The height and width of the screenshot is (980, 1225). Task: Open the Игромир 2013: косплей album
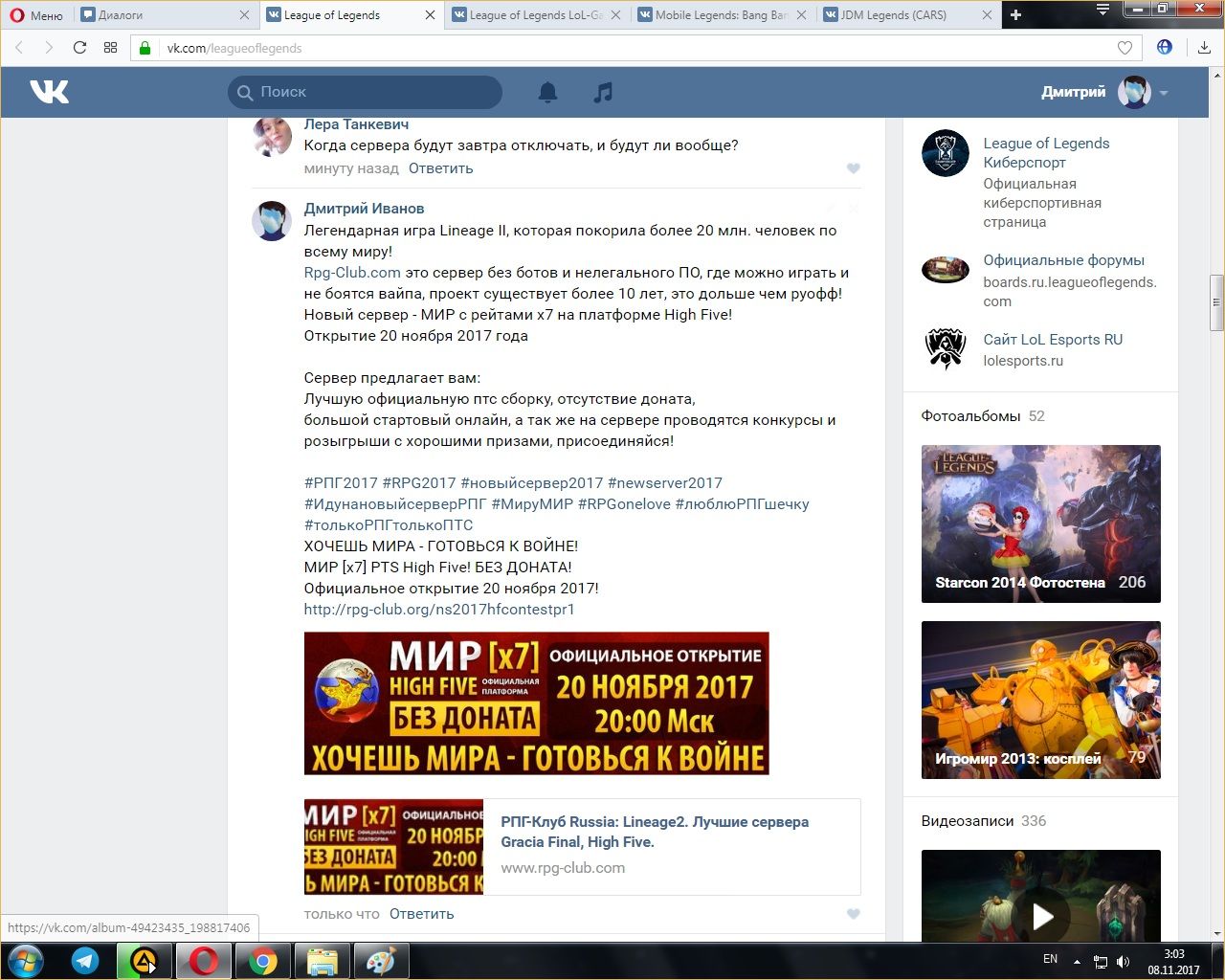coord(1041,700)
